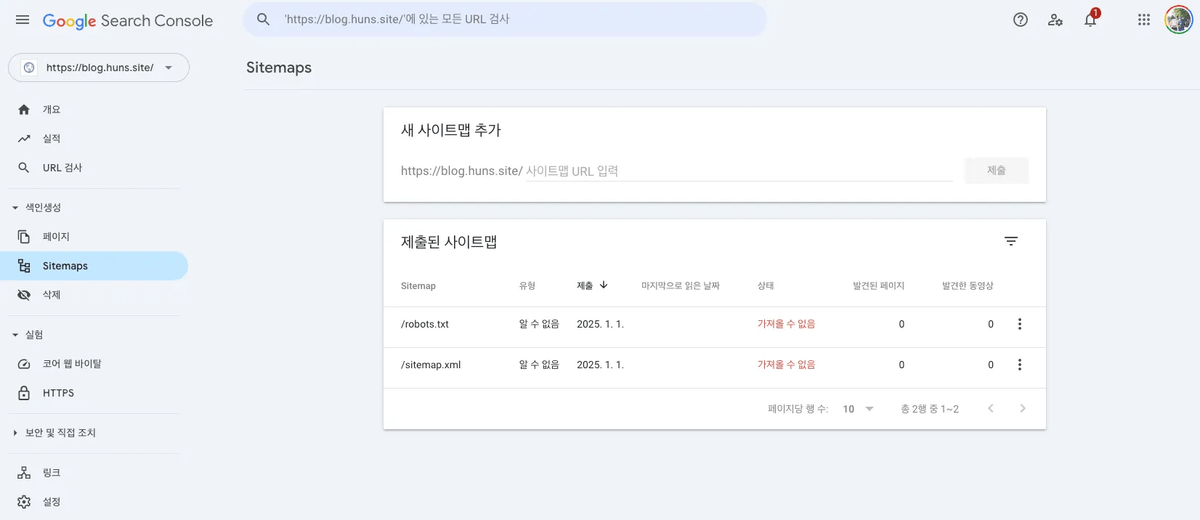Click the 설정 gear icon
The height and width of the screenshot is (520, 1200).
(x=24, y=501)
